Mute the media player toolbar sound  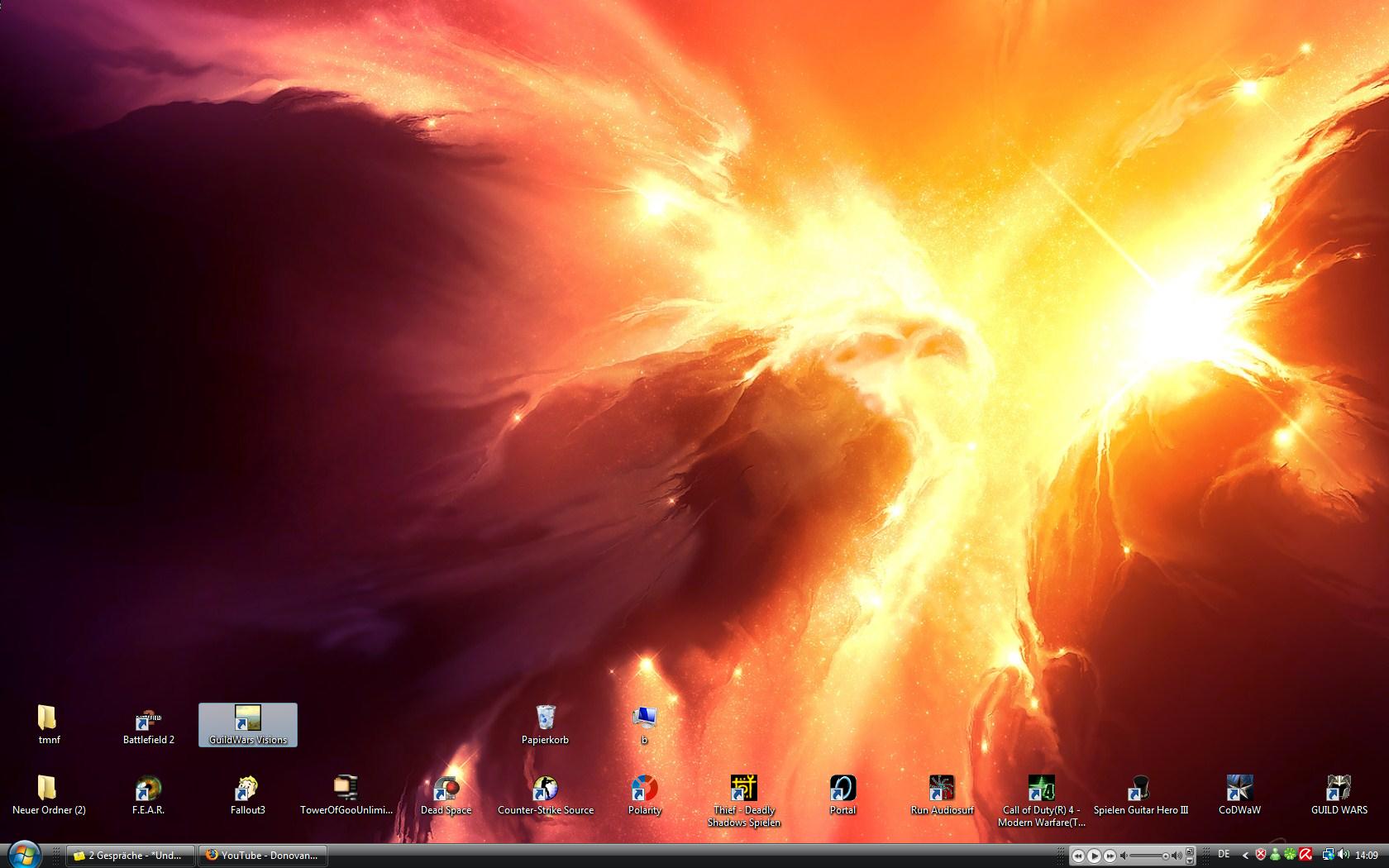(1124, 856)
